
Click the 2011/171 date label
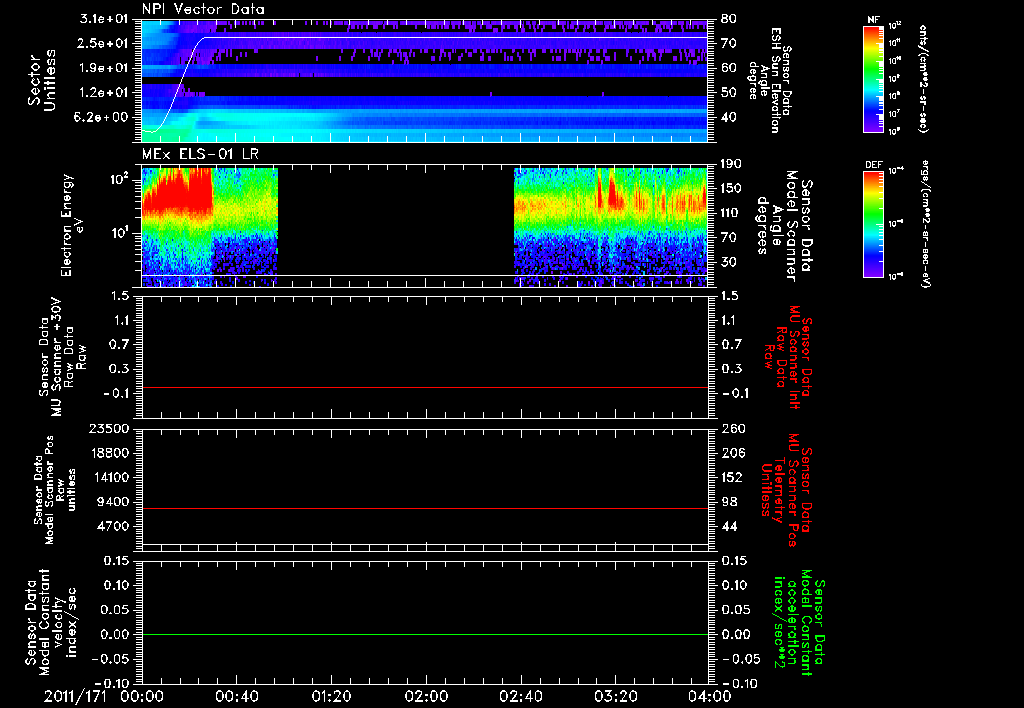point(74,696)
